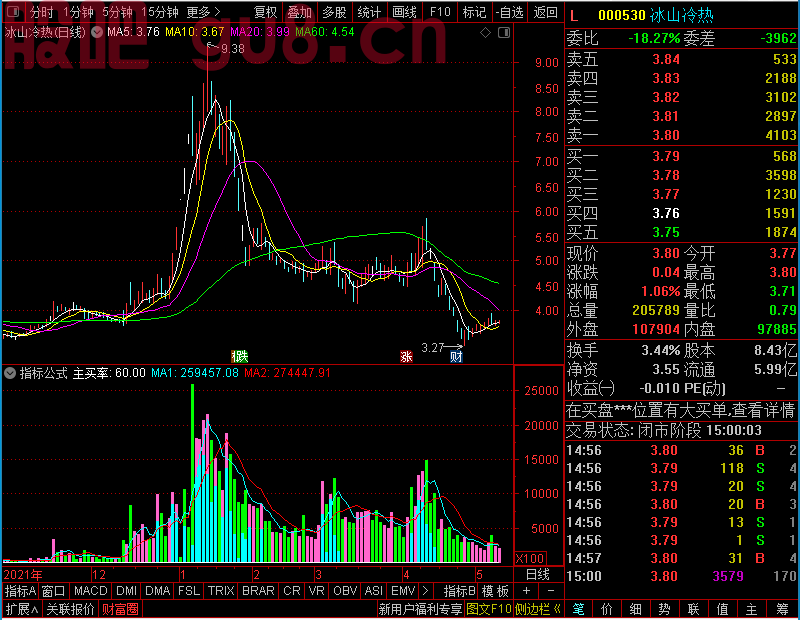The height and width of the screenshot is (620, 800).
Task: Select the ASI indicator
Action: (x=374, y=591)
